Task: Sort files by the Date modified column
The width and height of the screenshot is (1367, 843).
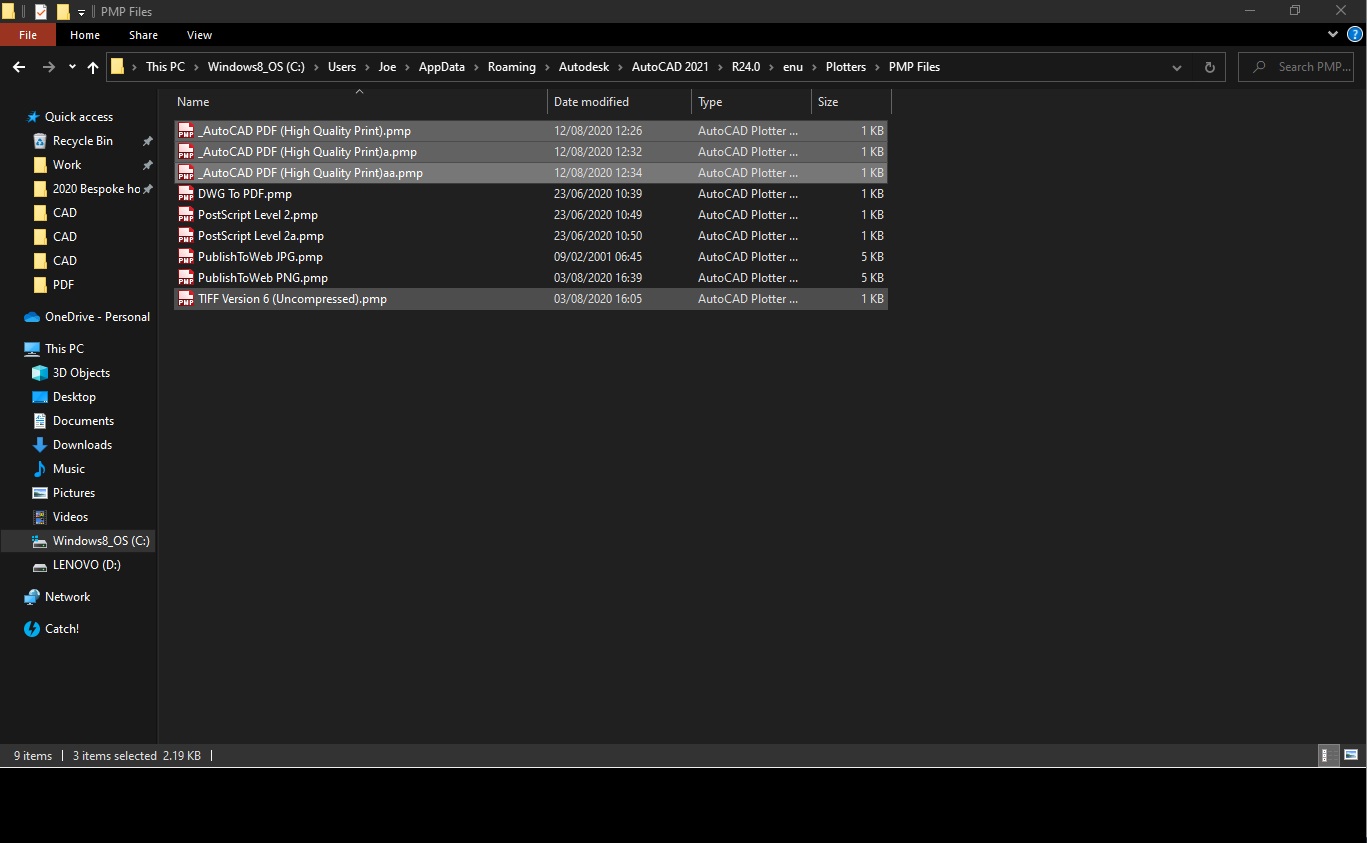Action: click(x=592, y=101)
